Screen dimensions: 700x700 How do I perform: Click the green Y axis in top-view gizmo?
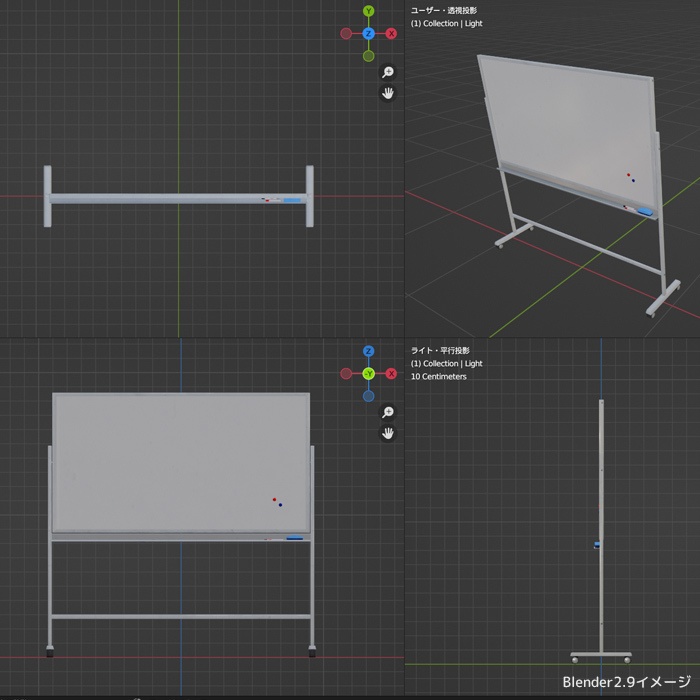click(x=368, y=11)
